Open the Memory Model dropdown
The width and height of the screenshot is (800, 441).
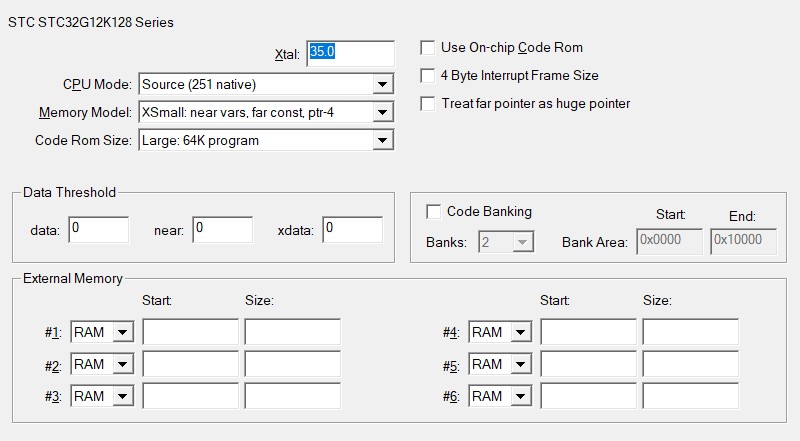click(x=266, y=112)
